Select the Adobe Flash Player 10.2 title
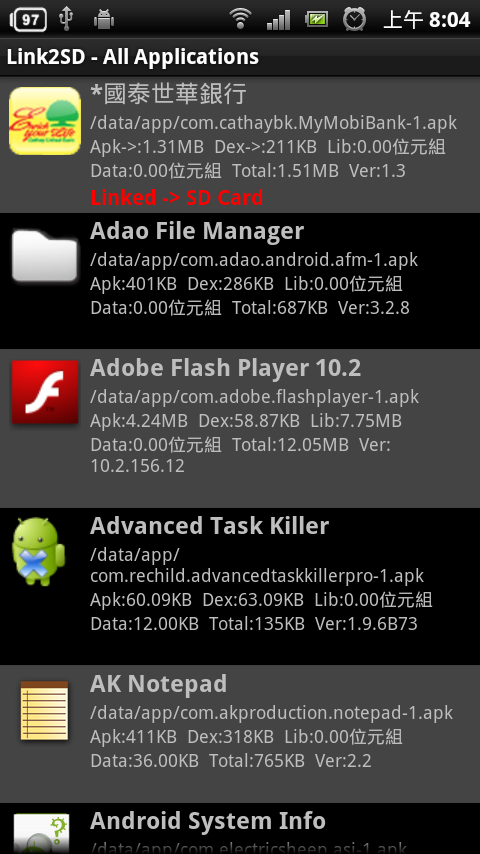This screenshot has height=854, width=480. pos(226,368)
